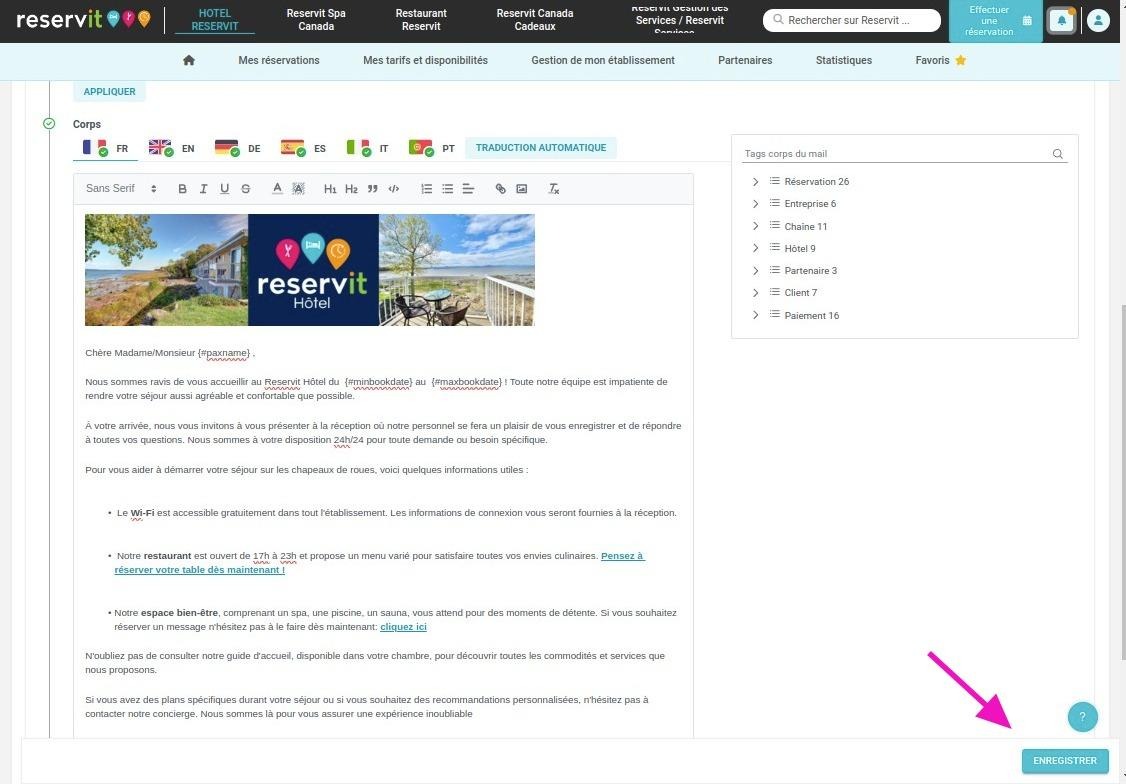The image size is (1126, 784).
Task: Expand the Chaîne 11 tag group
Action: [755, 226]
